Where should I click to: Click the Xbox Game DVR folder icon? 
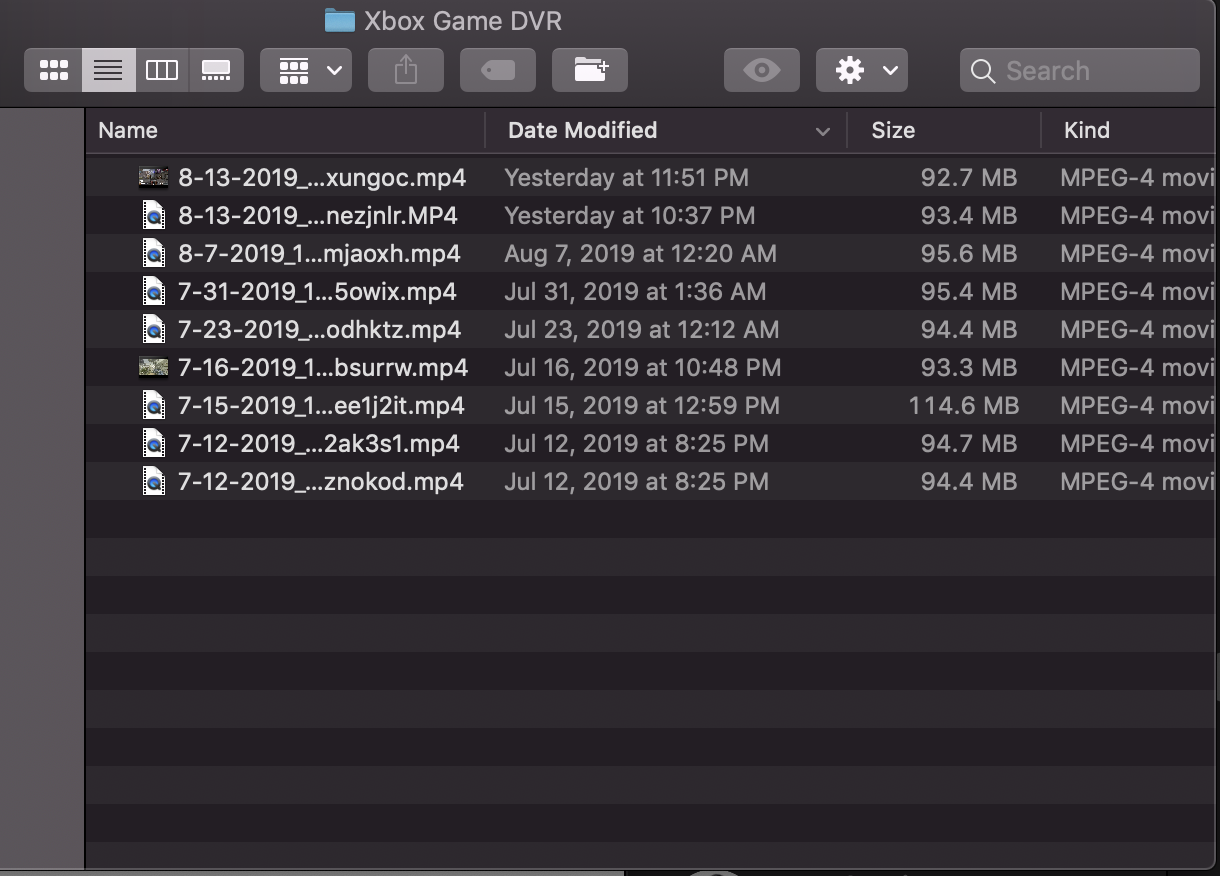coord(339,20)
